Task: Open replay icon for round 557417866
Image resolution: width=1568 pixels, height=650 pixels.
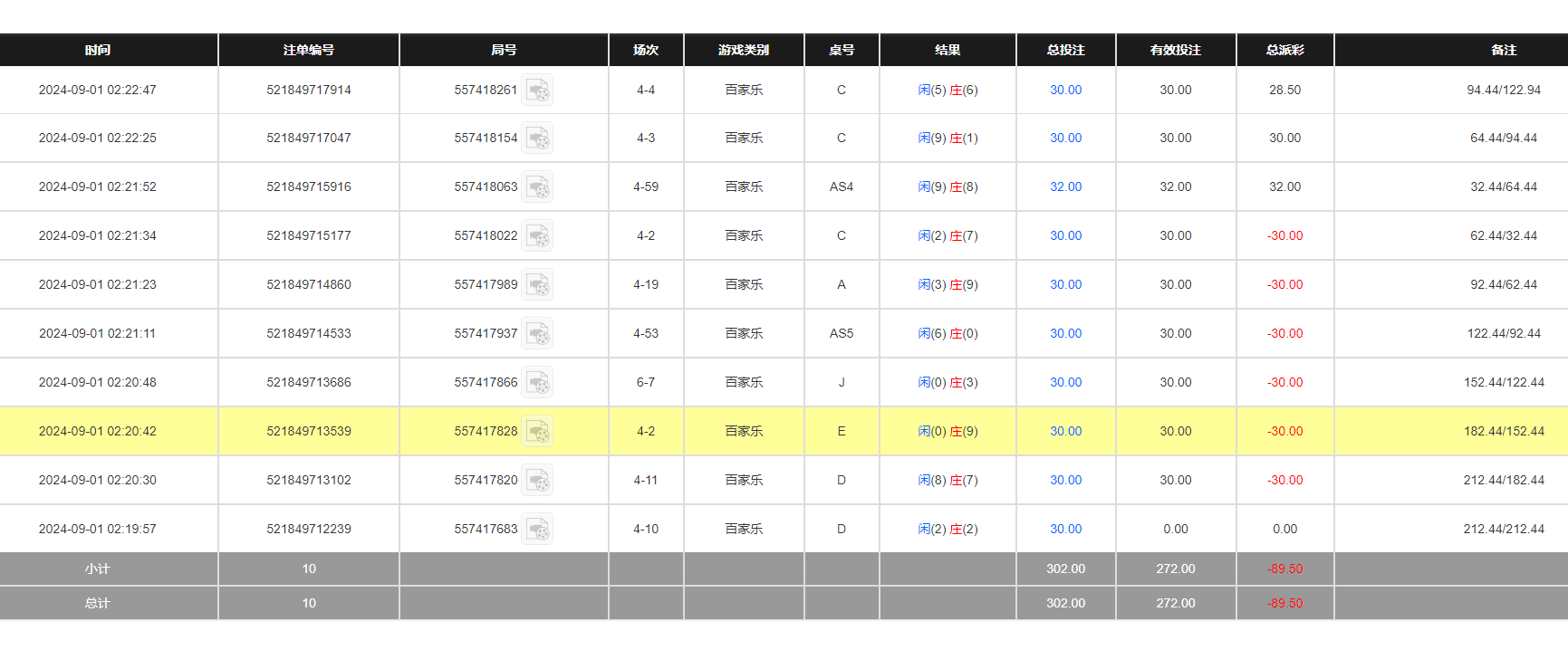Action: tap(538, 383)
